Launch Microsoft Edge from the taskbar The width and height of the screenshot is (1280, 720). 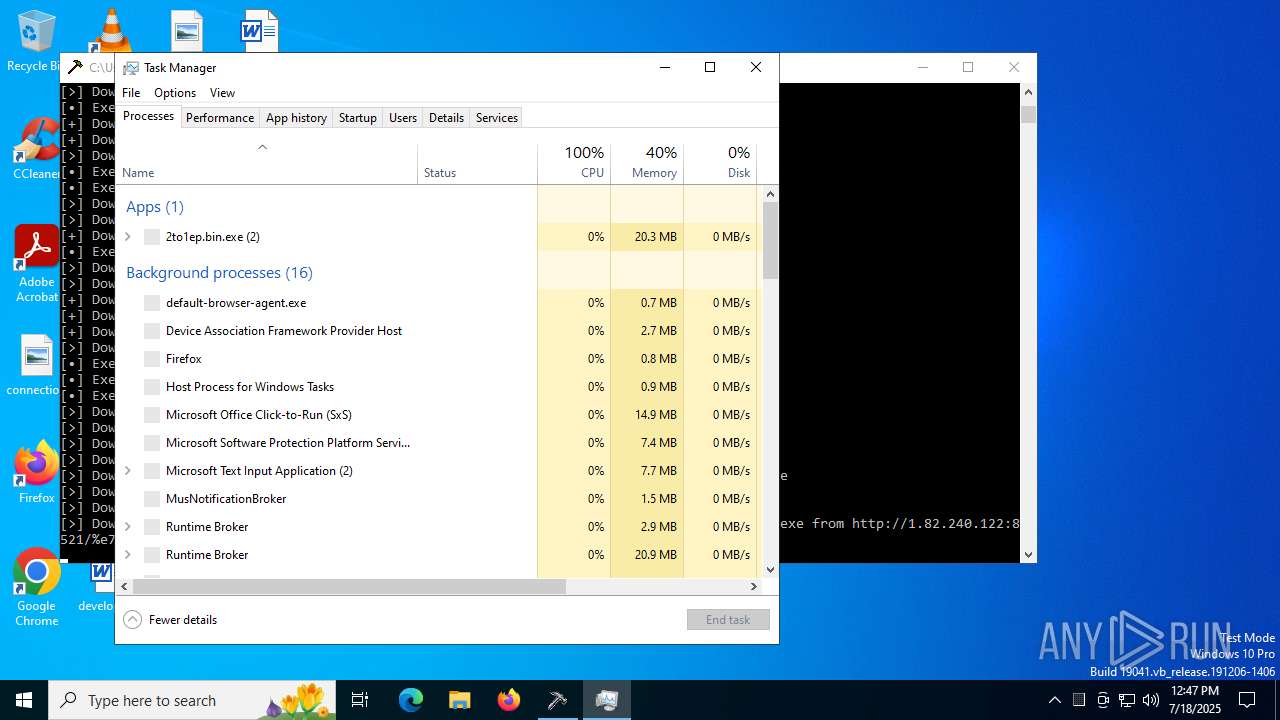411,700
